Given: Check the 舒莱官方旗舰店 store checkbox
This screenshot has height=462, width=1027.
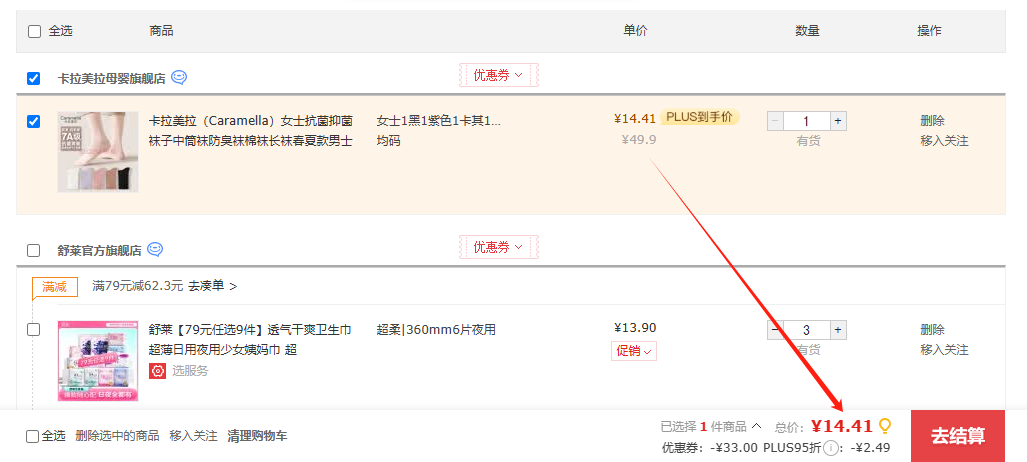Looking at the screenshot, I should (33, 250).
